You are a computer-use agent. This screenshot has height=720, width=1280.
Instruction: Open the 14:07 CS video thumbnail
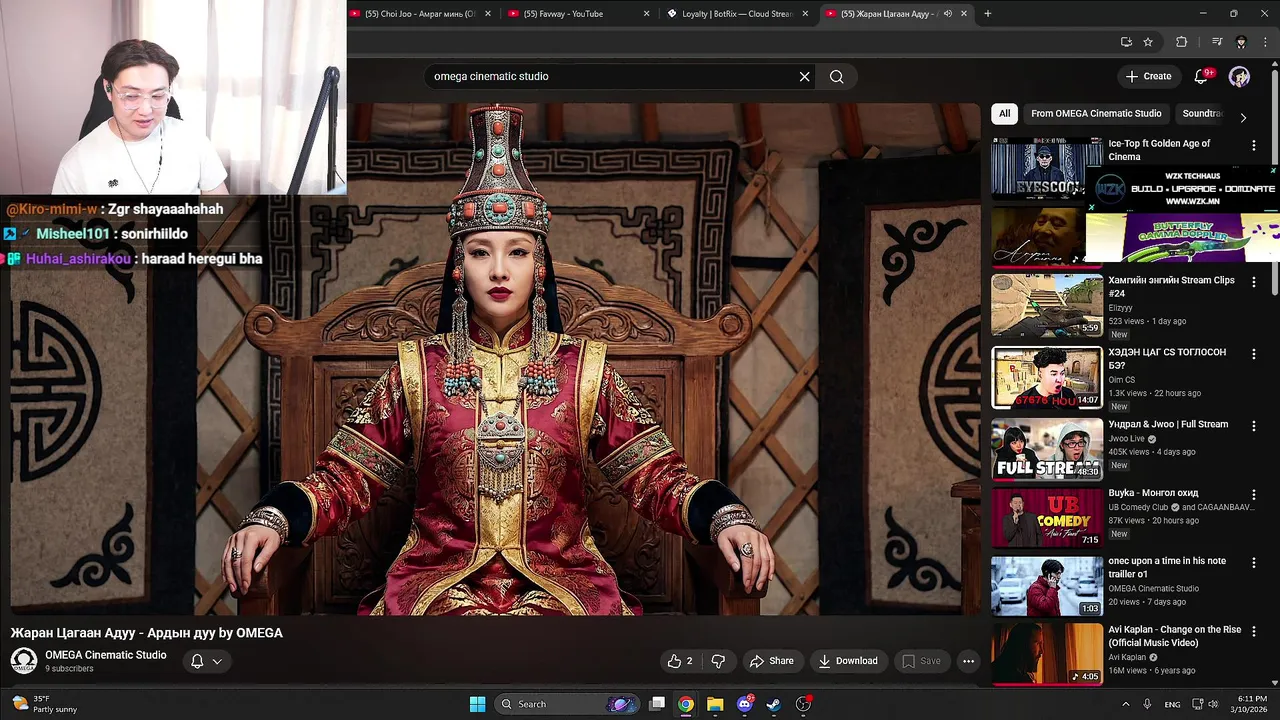point(1047,378)
